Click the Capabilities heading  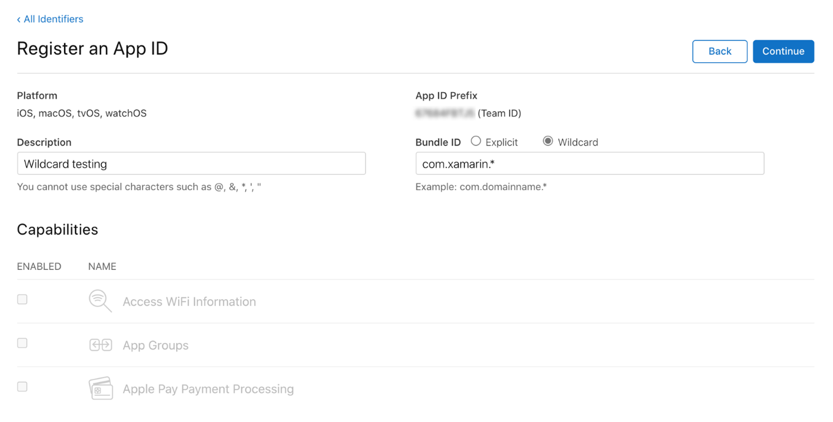57,230
